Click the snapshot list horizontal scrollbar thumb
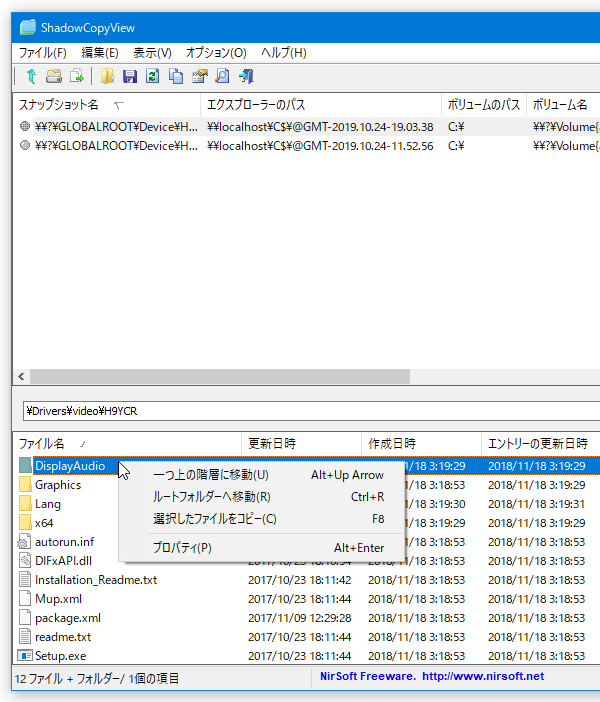The image size is (600, 702). 220,377
